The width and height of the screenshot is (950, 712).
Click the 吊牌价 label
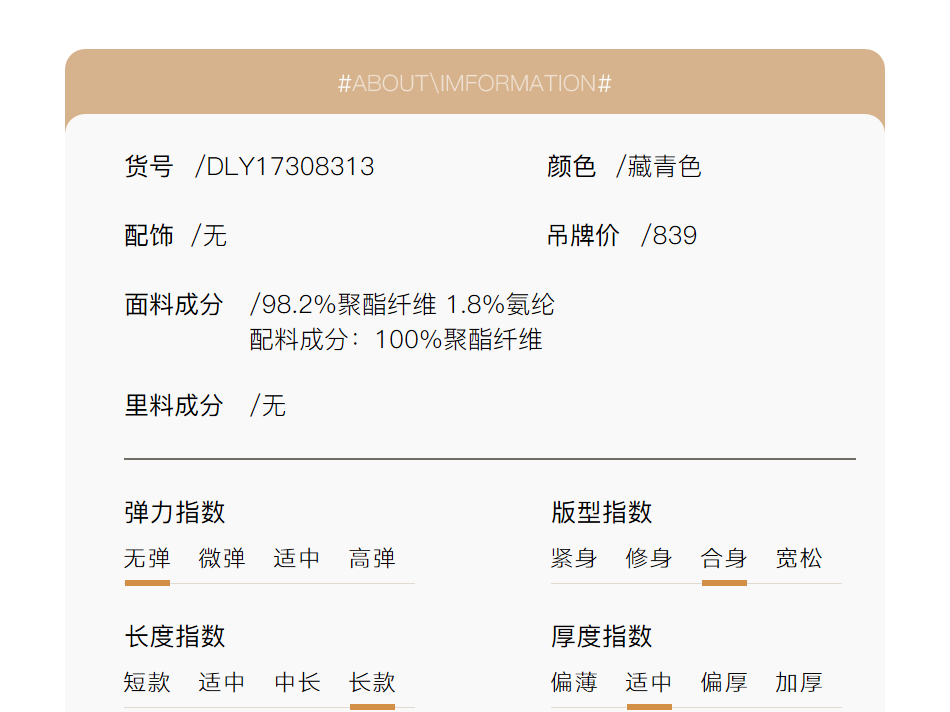pos(583,236)
